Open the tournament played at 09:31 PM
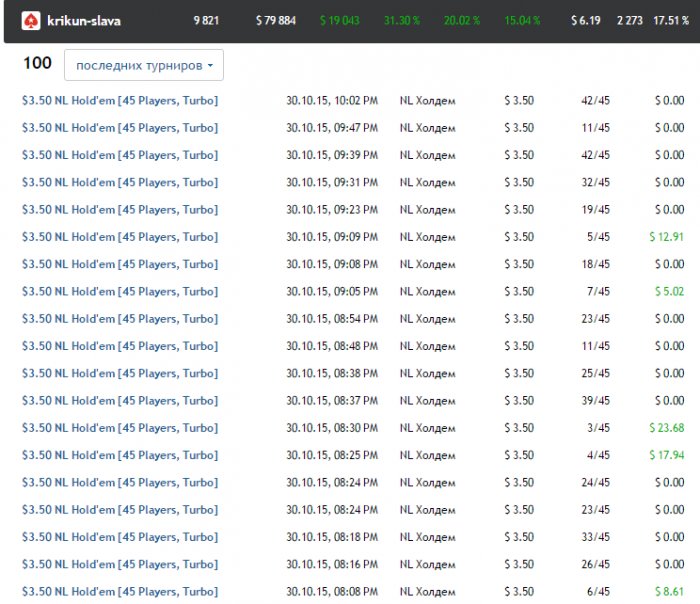Screen dimensions: 700x604 point(120,182)
